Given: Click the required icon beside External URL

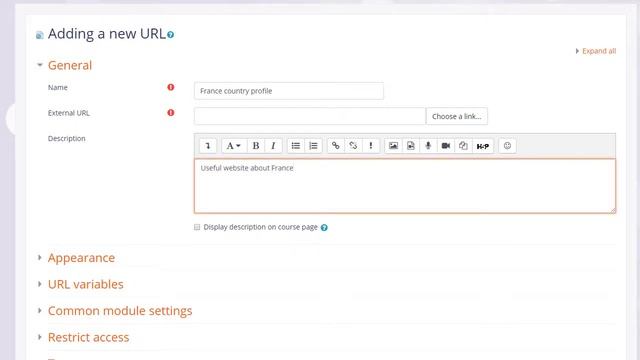Looking at the screenshot, I should tap(171, 112).
